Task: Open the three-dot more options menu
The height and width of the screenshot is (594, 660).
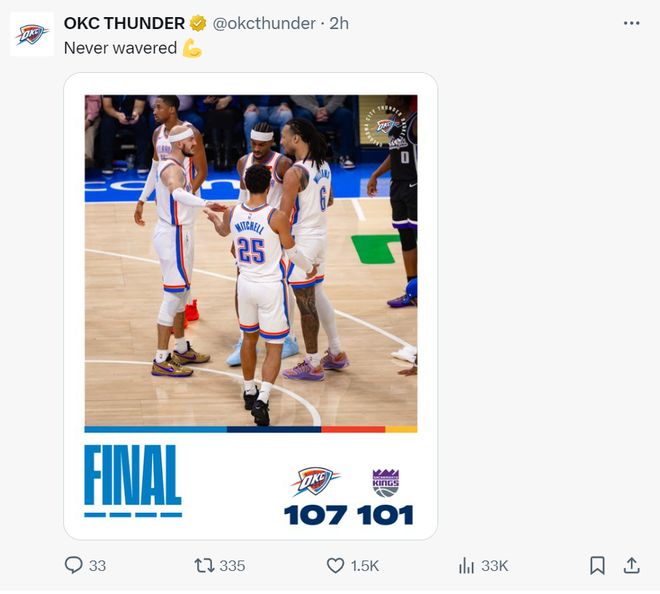Action: (631, 23)
